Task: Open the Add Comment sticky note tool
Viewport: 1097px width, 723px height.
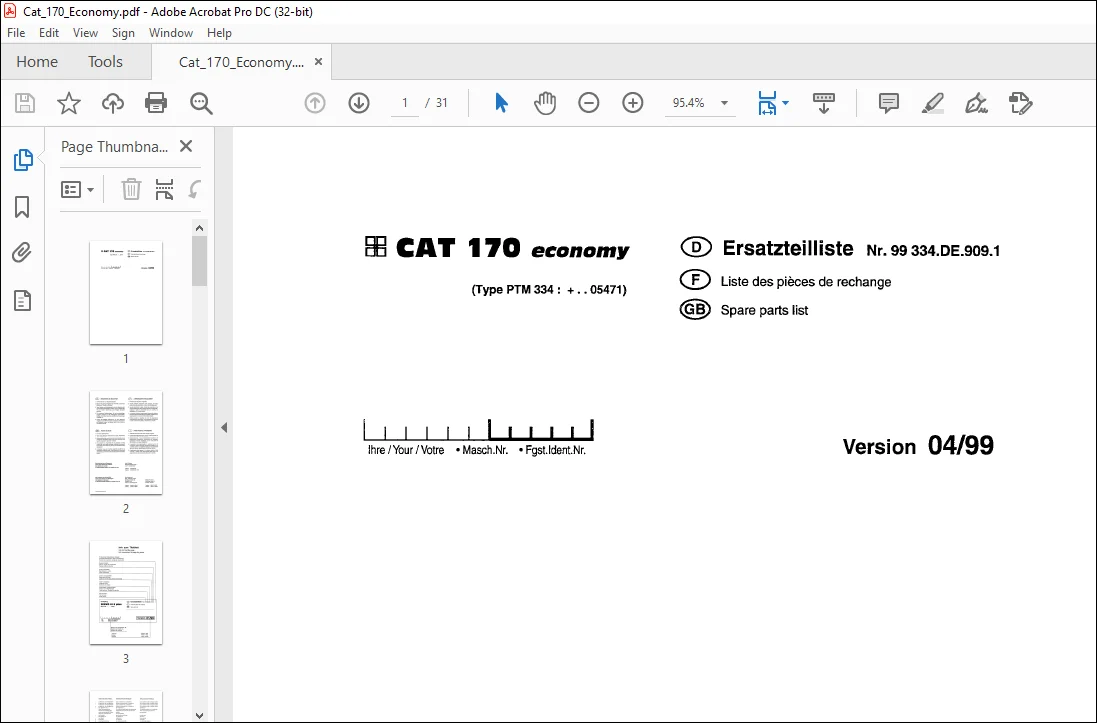Action: (889, 103)
